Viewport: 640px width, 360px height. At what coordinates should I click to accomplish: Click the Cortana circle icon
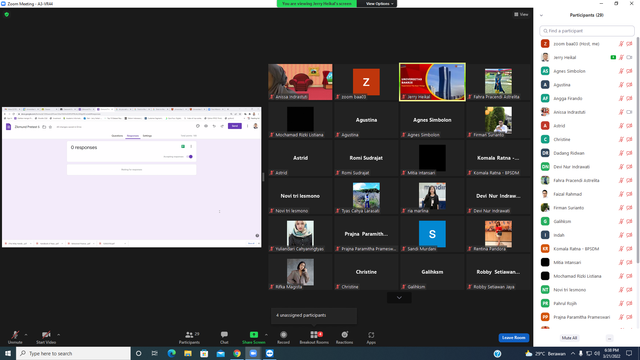(x=138, y=353)
